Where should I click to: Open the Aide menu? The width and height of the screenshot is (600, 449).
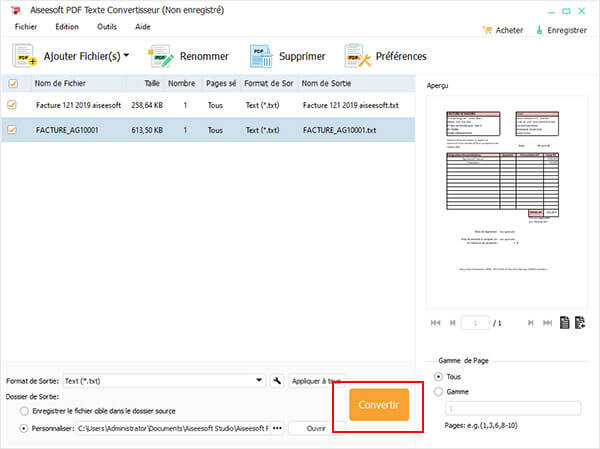143,27
